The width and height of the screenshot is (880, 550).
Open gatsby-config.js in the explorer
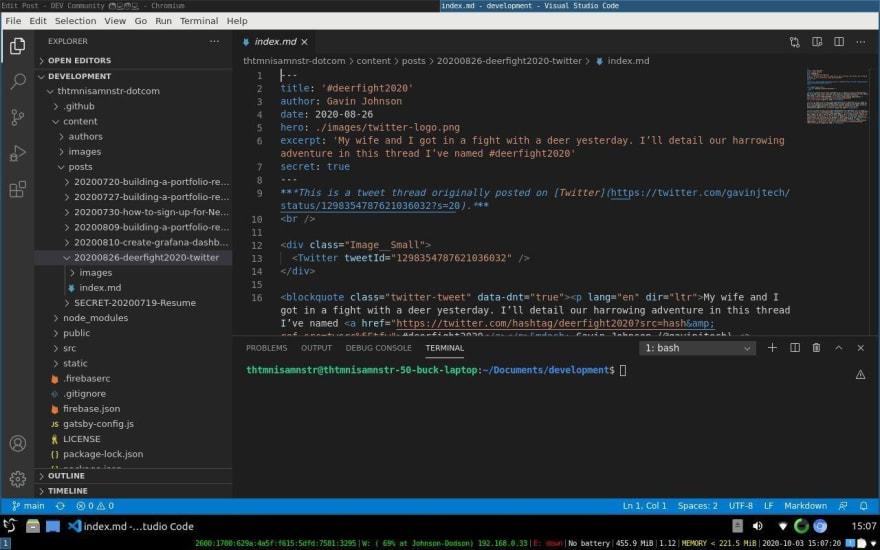(98, 424)
